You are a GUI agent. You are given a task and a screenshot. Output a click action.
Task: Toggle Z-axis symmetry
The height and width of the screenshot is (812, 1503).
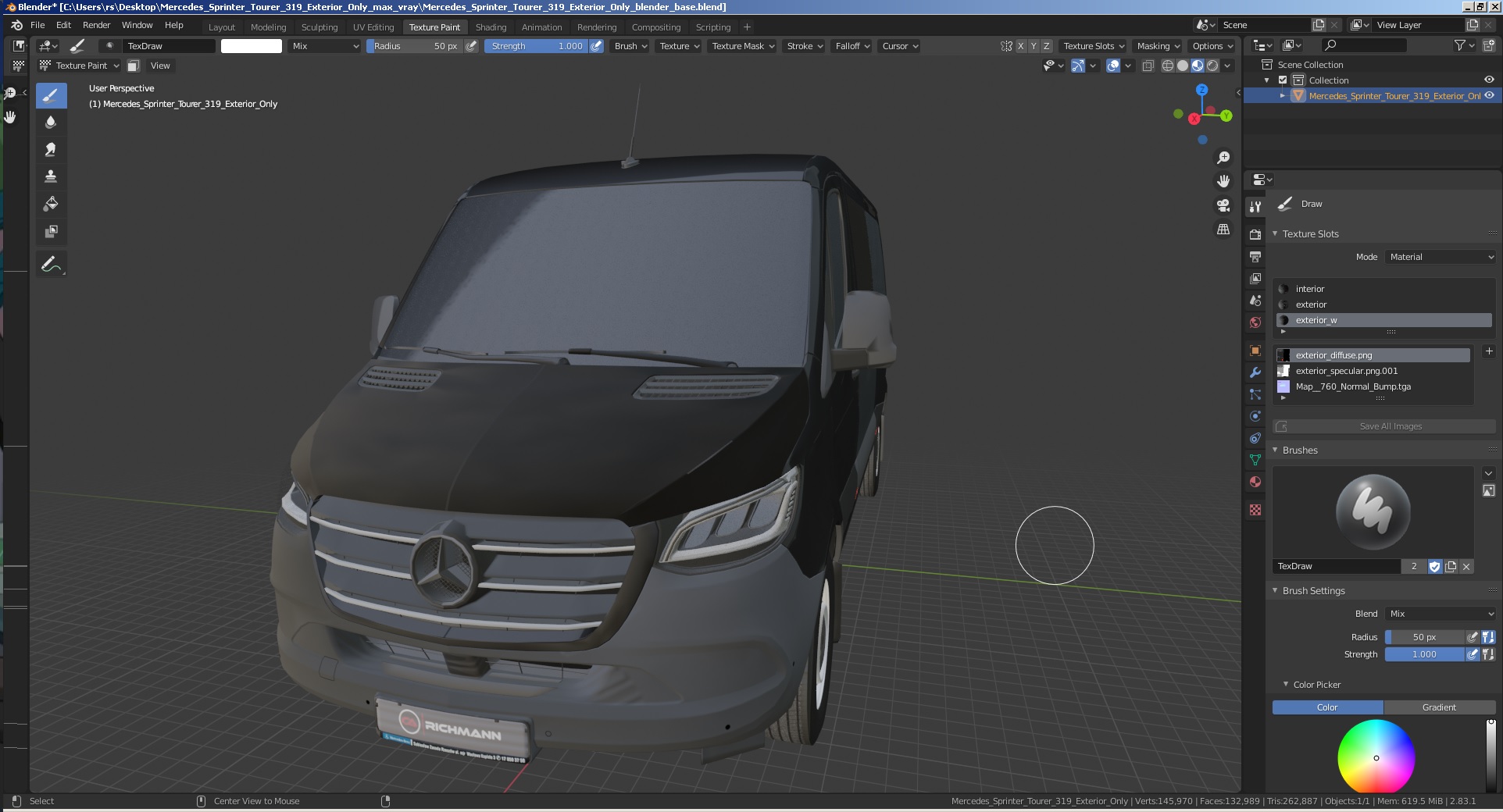(1047, 46)
